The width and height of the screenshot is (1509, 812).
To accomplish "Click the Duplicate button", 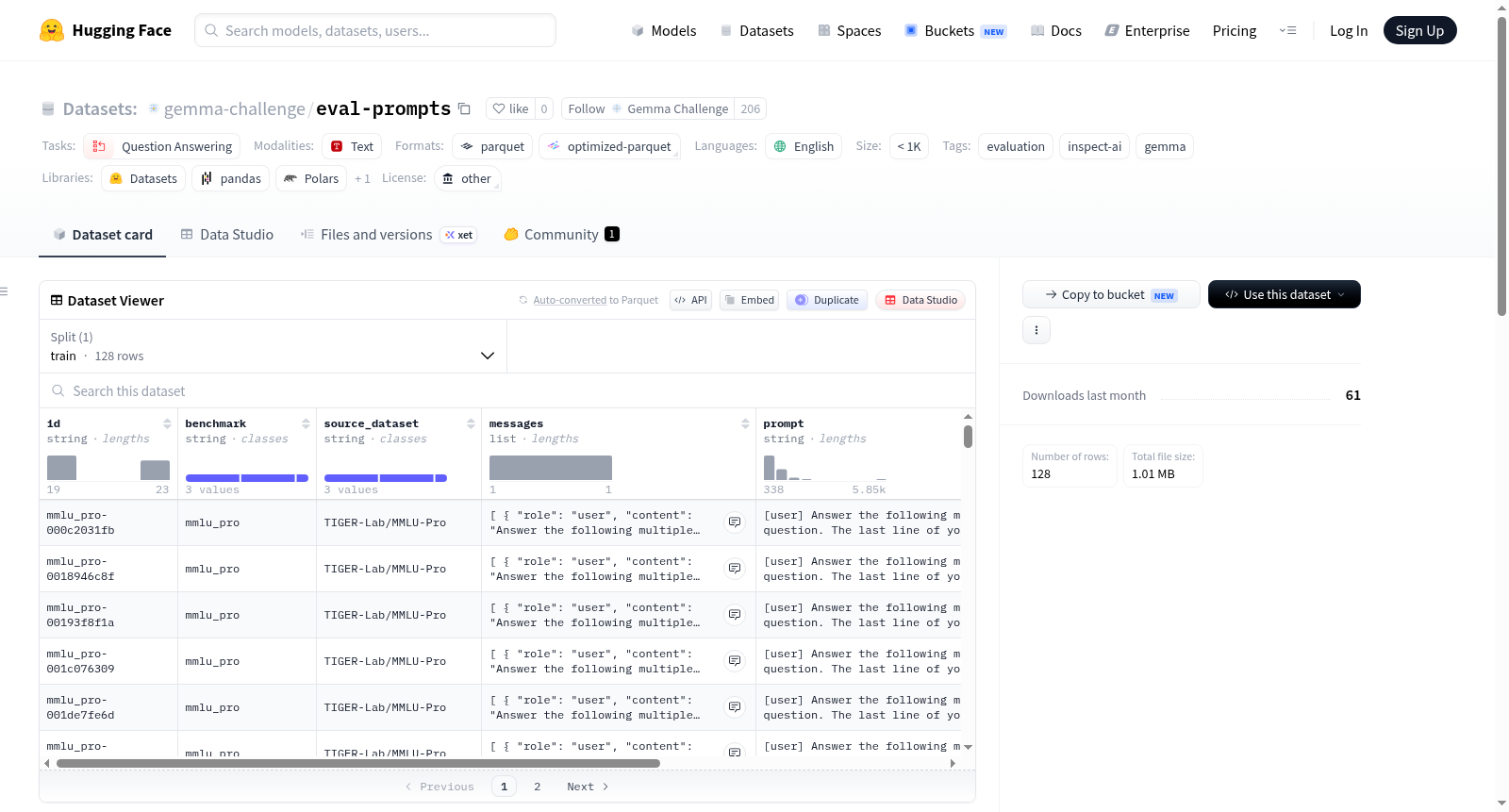I will pyautogui.click(x=826, y=300).
